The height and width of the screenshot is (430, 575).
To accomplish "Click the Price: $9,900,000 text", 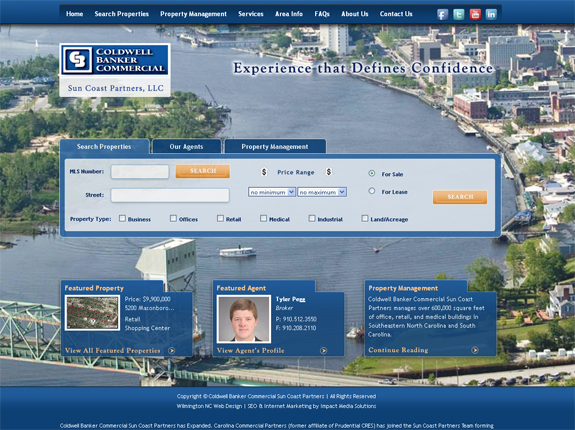I will (x=147, y=299).
